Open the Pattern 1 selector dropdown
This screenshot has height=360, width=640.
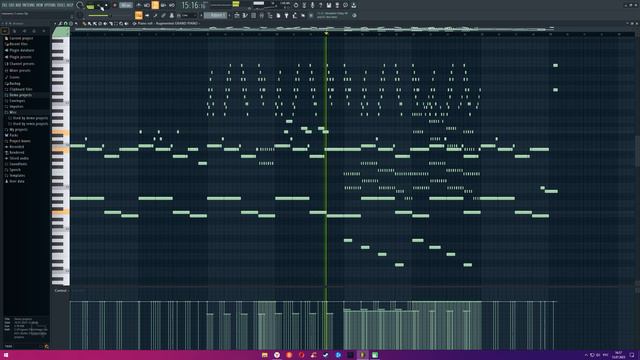[x=215, y=15]
